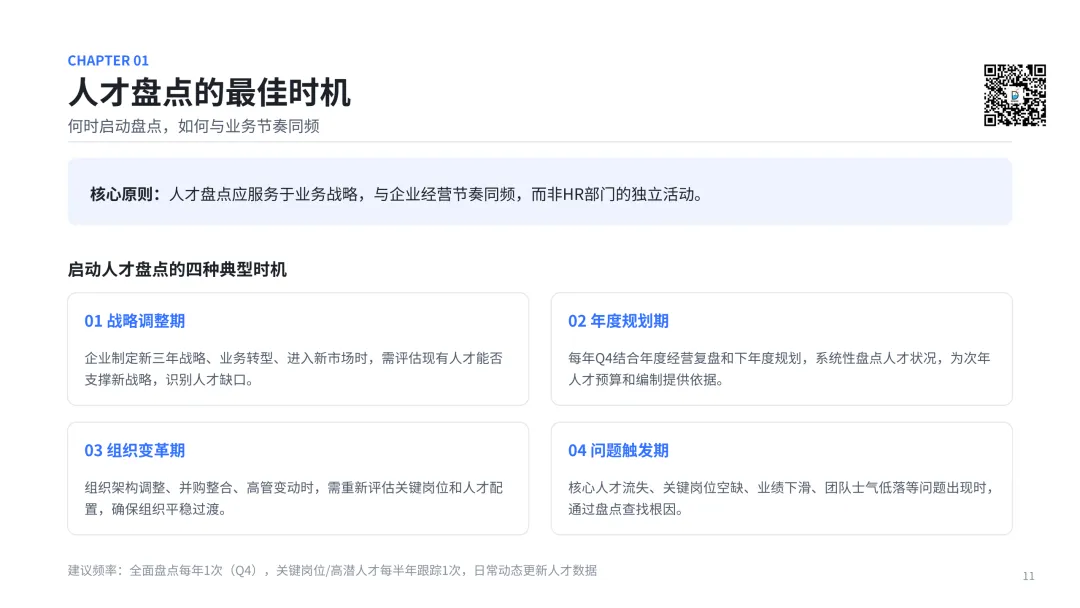Select the CHAPTER 01 label
The width and height of the screenshot is (1080, 608).
click(x=108, y=61)
